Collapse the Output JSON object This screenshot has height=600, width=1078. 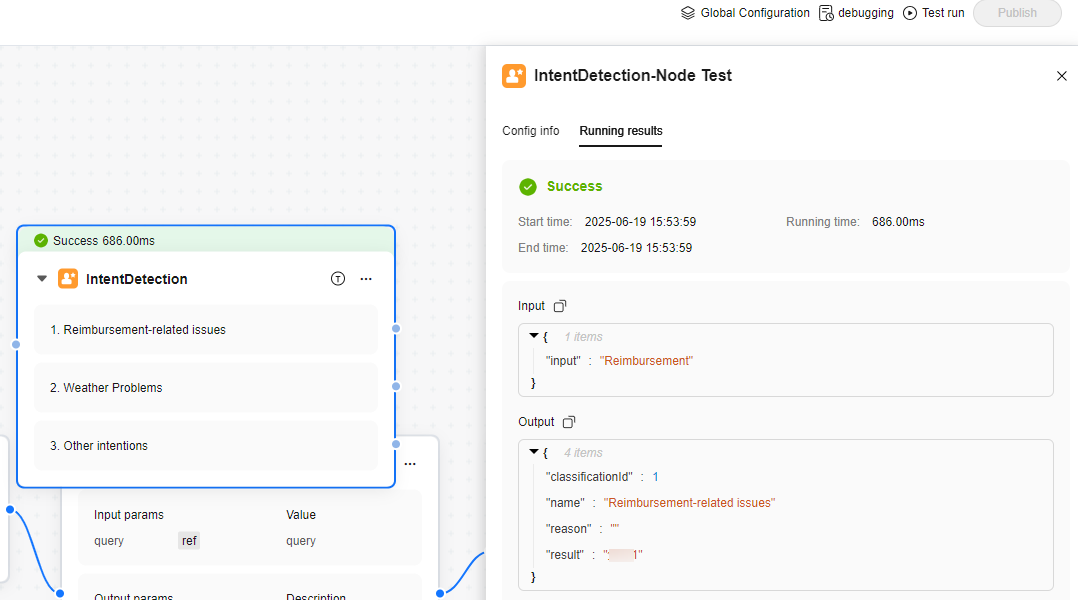click(x=534, y=453)
